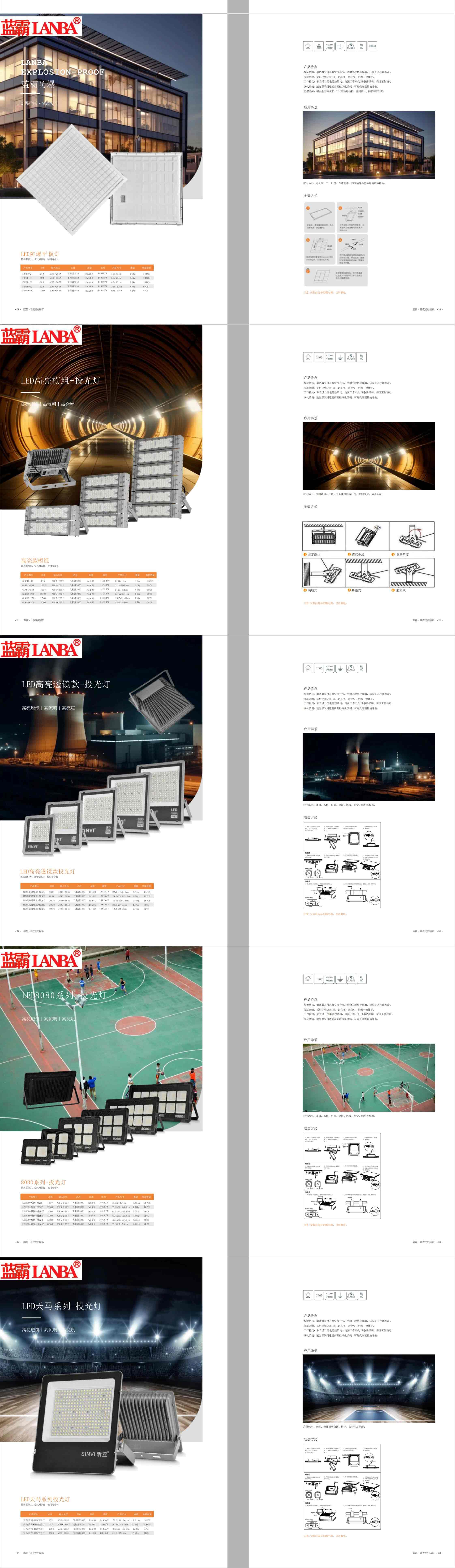
Task: Click the basketball court application scene photo
Action: (369, 1077)
